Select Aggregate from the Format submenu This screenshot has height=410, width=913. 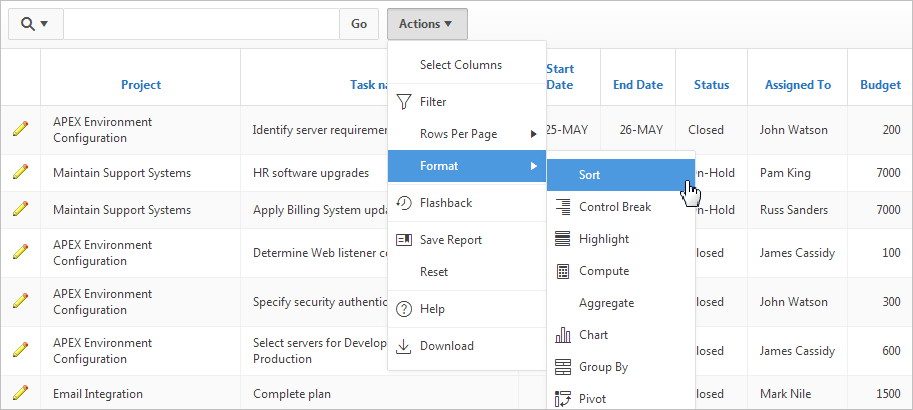point(606,303)
